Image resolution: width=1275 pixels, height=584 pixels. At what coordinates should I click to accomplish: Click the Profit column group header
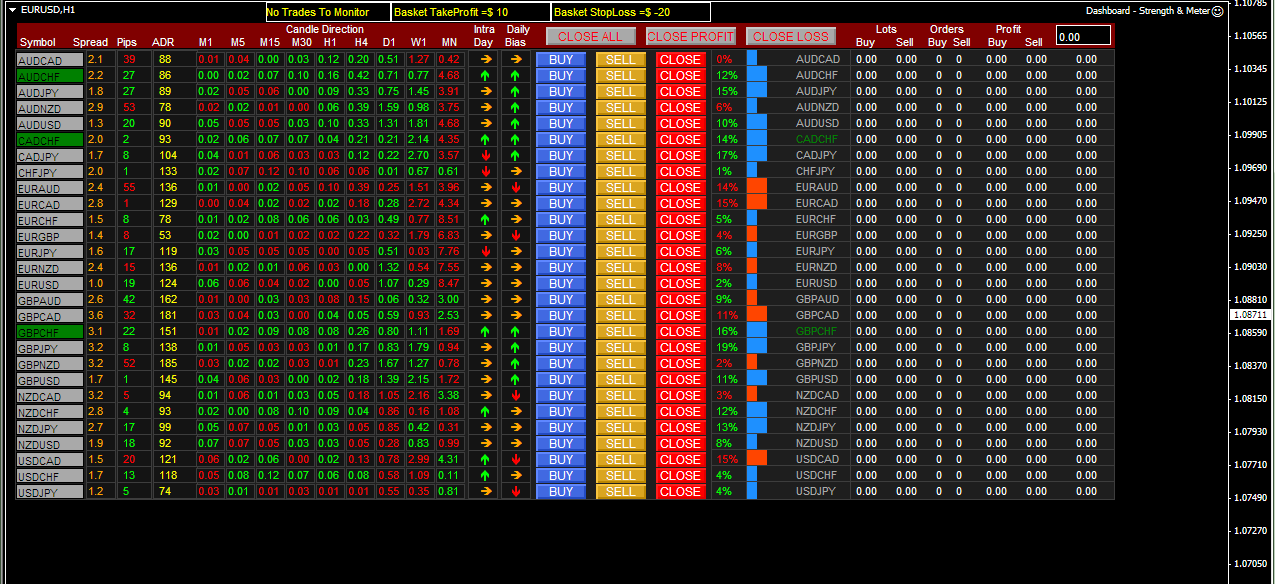(x=1008, y=30)
